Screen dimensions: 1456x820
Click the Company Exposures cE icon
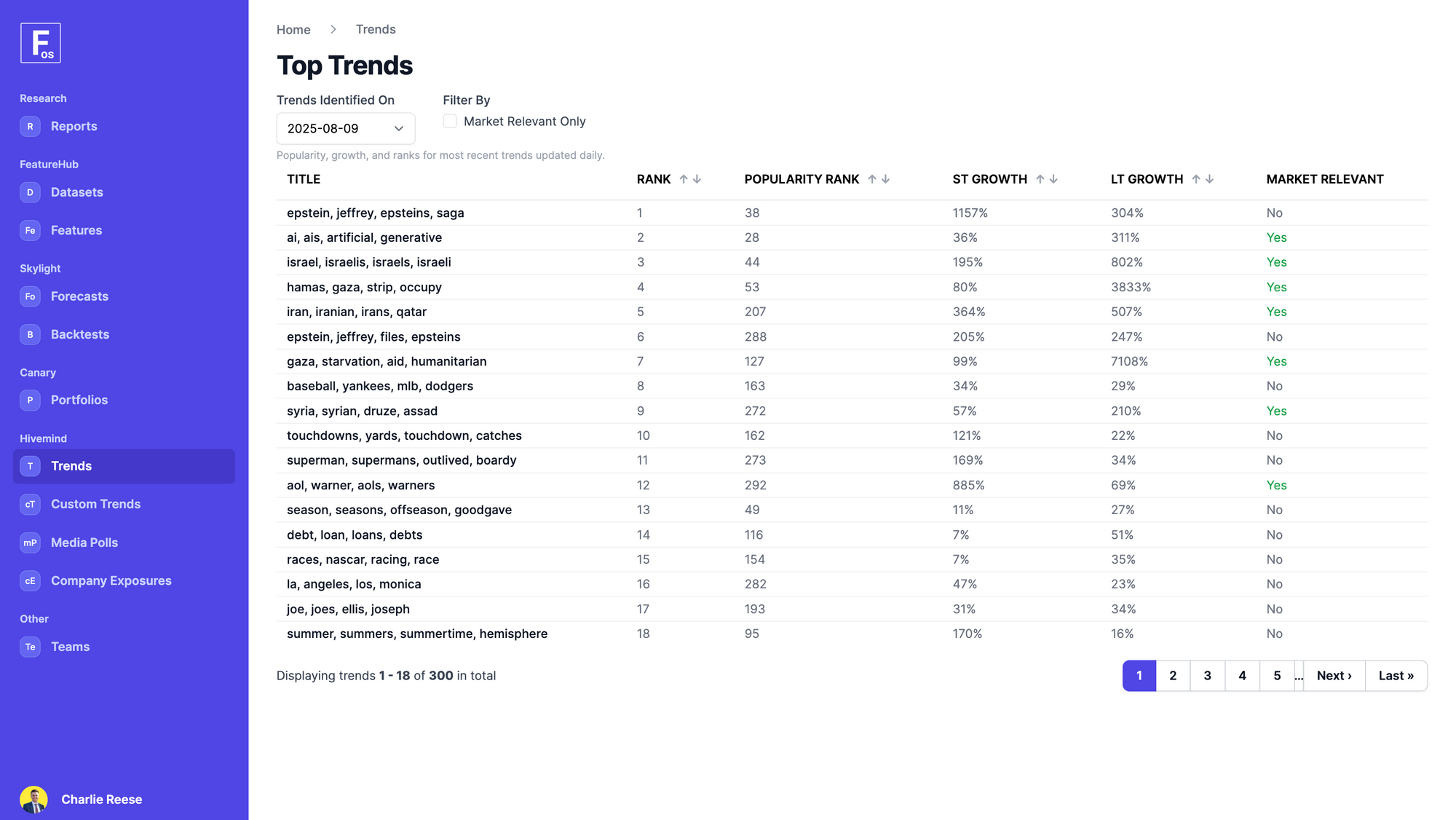30,580
